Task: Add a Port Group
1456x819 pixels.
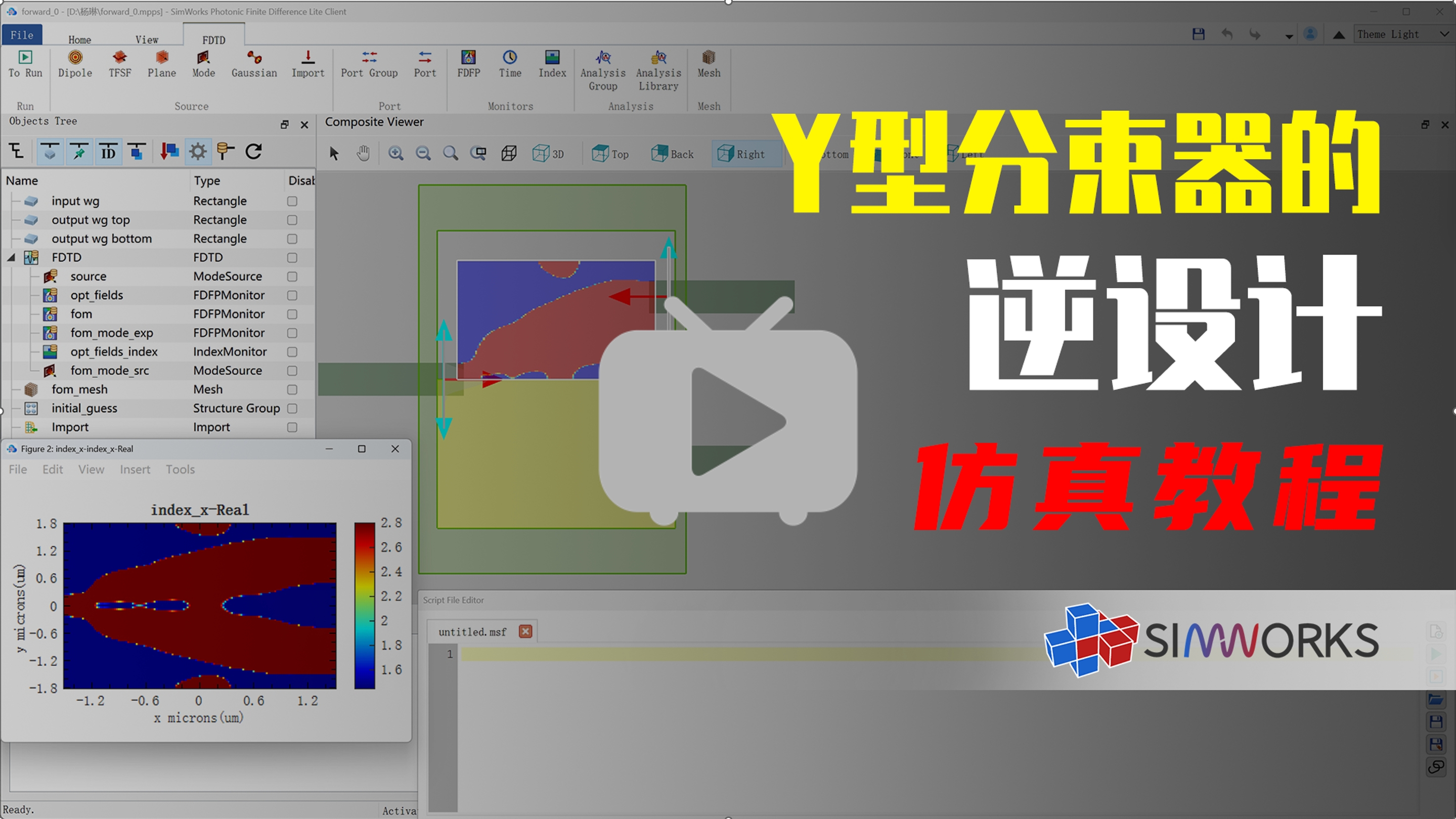Action: click(369, 64)
